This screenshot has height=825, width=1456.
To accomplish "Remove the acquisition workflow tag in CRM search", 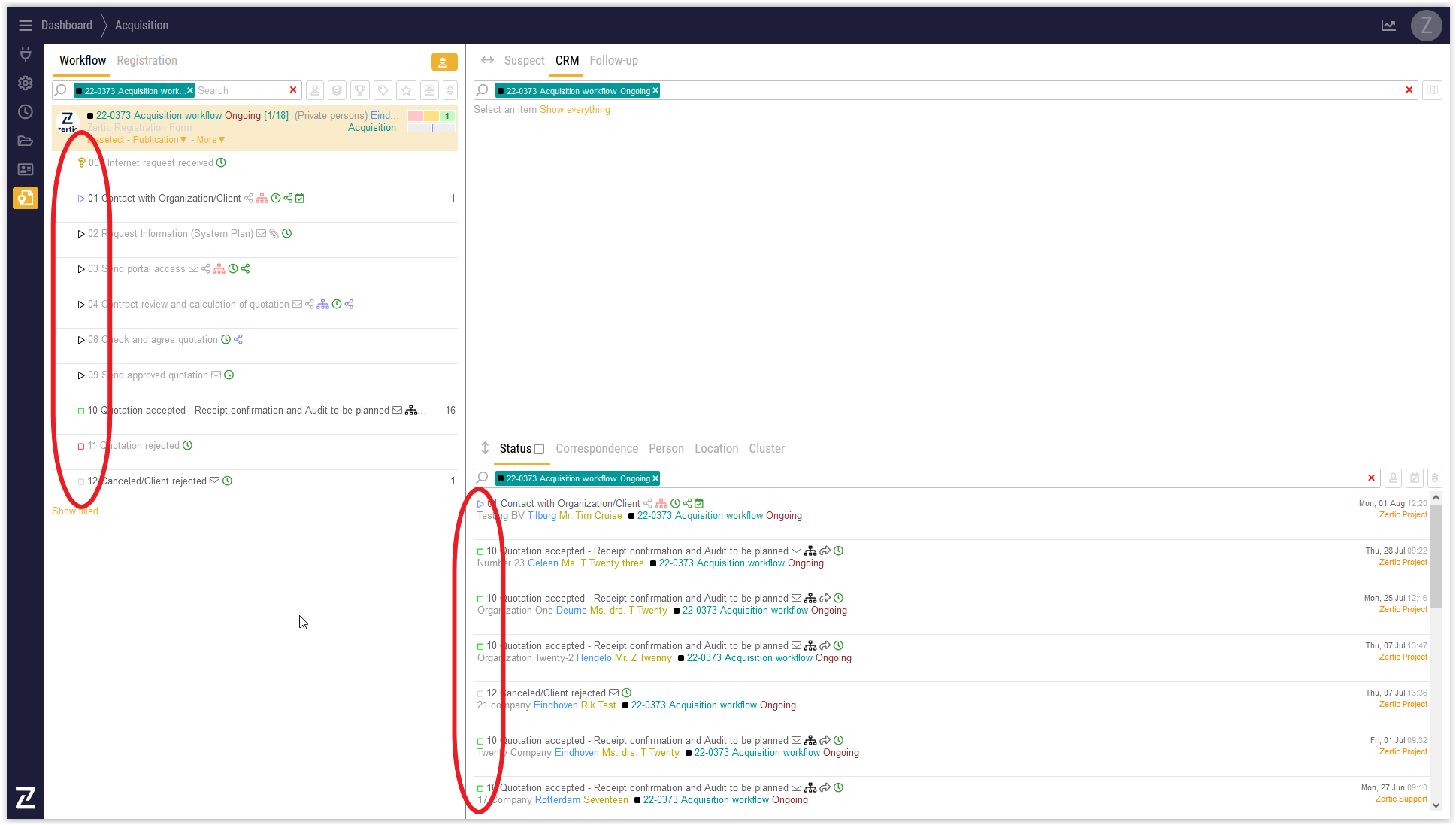I will tap(655, 90).
